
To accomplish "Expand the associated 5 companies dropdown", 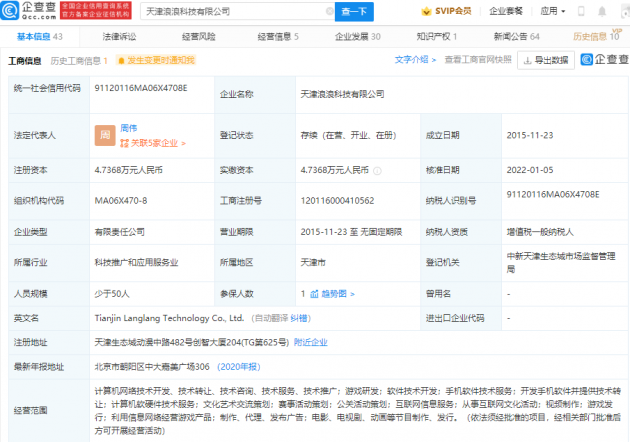I will pyautogui.click(x=153, y=143).
